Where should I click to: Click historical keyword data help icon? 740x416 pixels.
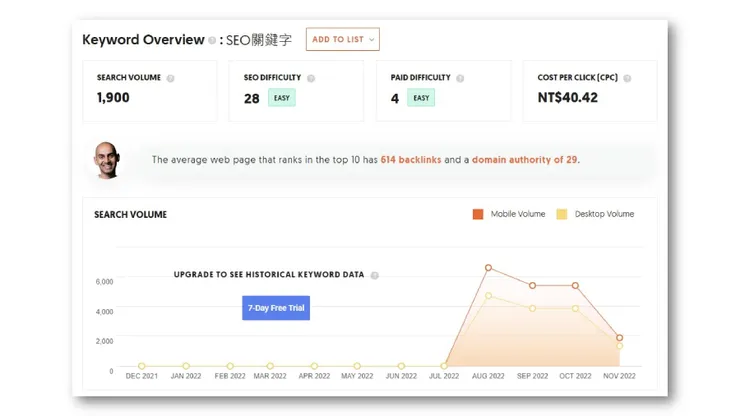[375, 275]
